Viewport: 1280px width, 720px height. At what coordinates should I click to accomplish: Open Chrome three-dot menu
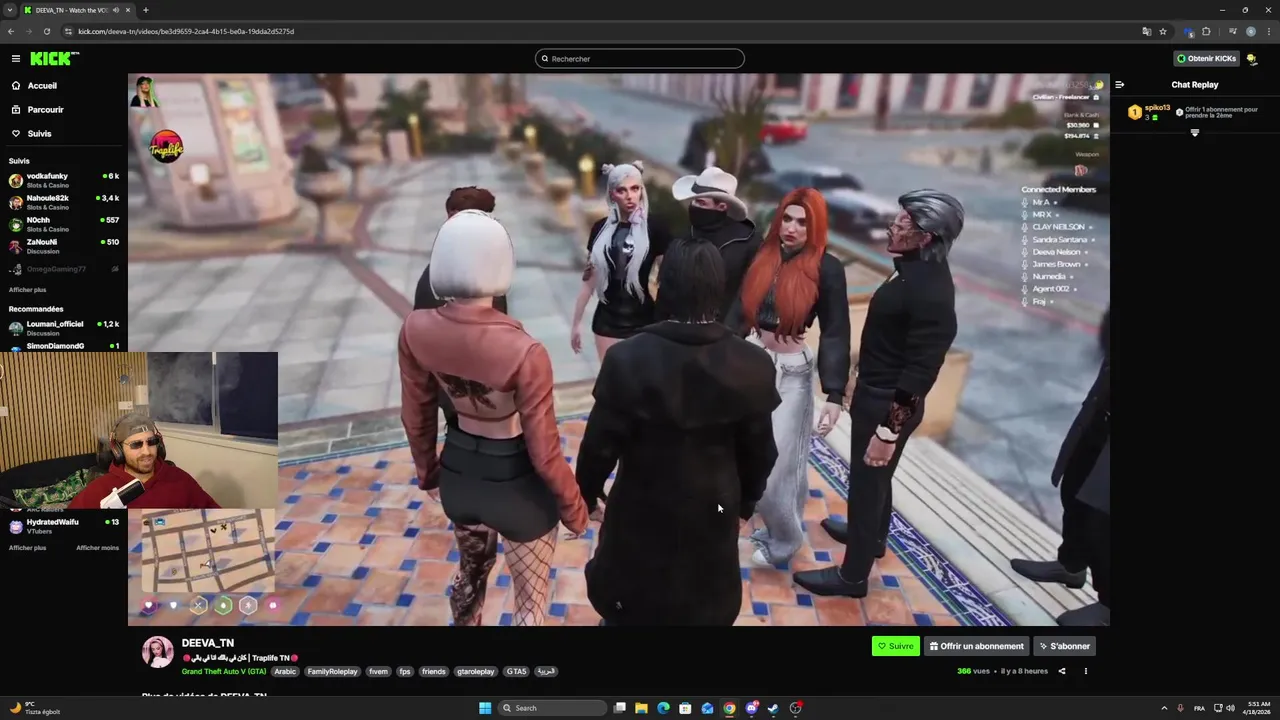pyautogui.click(x=1268, y=31)
